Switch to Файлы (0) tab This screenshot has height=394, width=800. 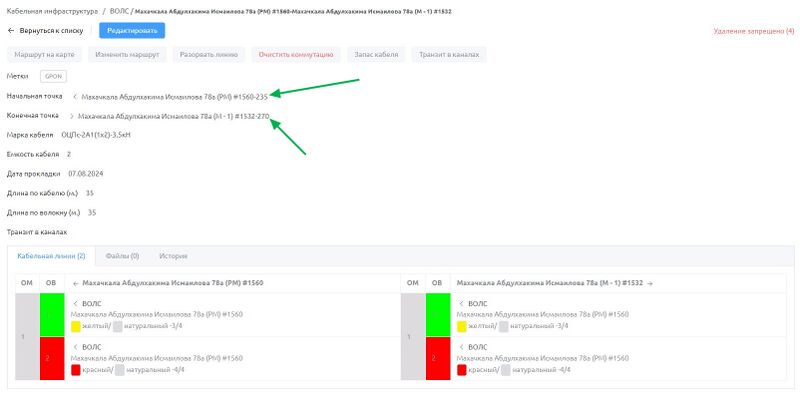(122, 256)
